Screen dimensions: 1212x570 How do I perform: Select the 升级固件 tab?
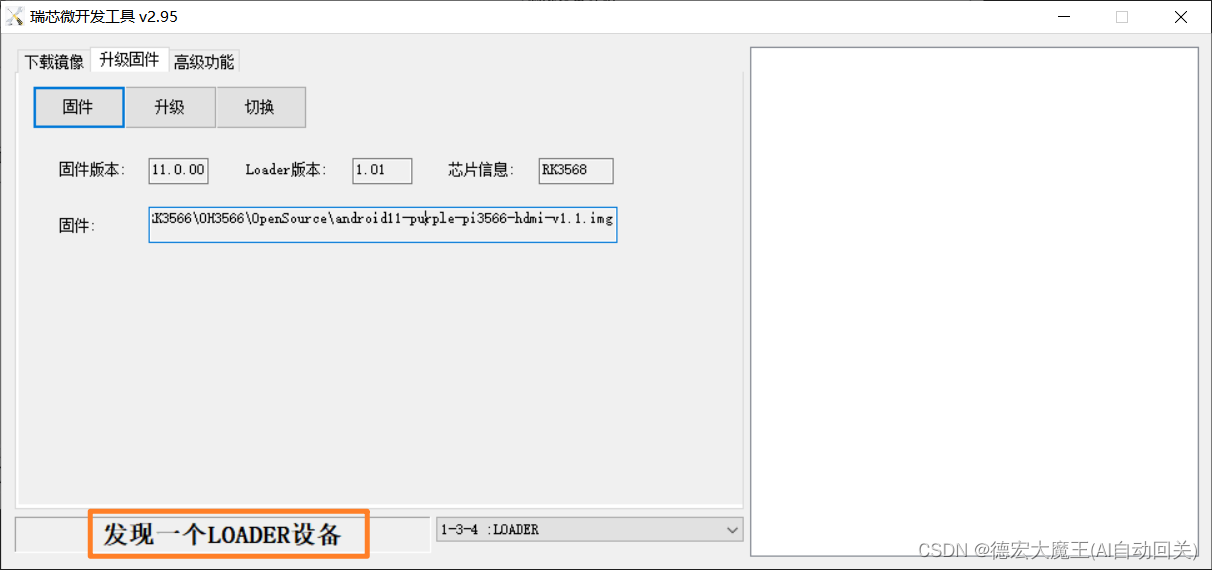pos(129,60)
